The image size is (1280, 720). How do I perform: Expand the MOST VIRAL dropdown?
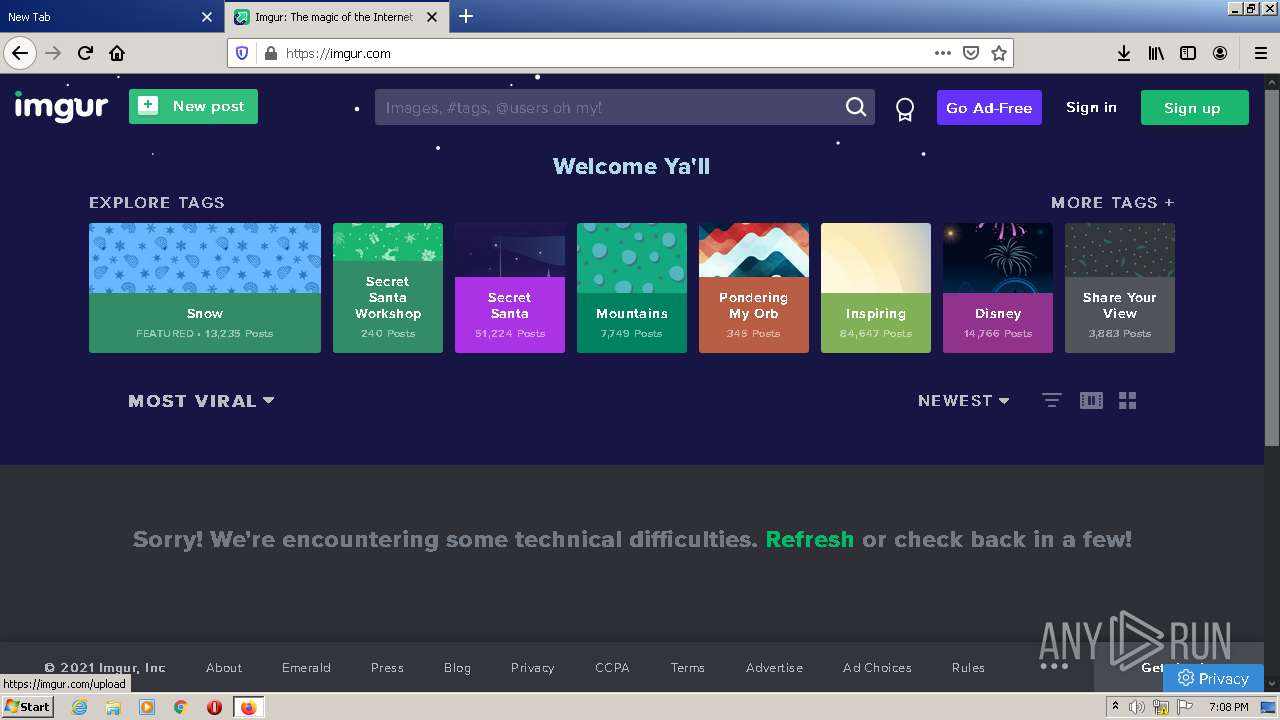click(201, 401)
